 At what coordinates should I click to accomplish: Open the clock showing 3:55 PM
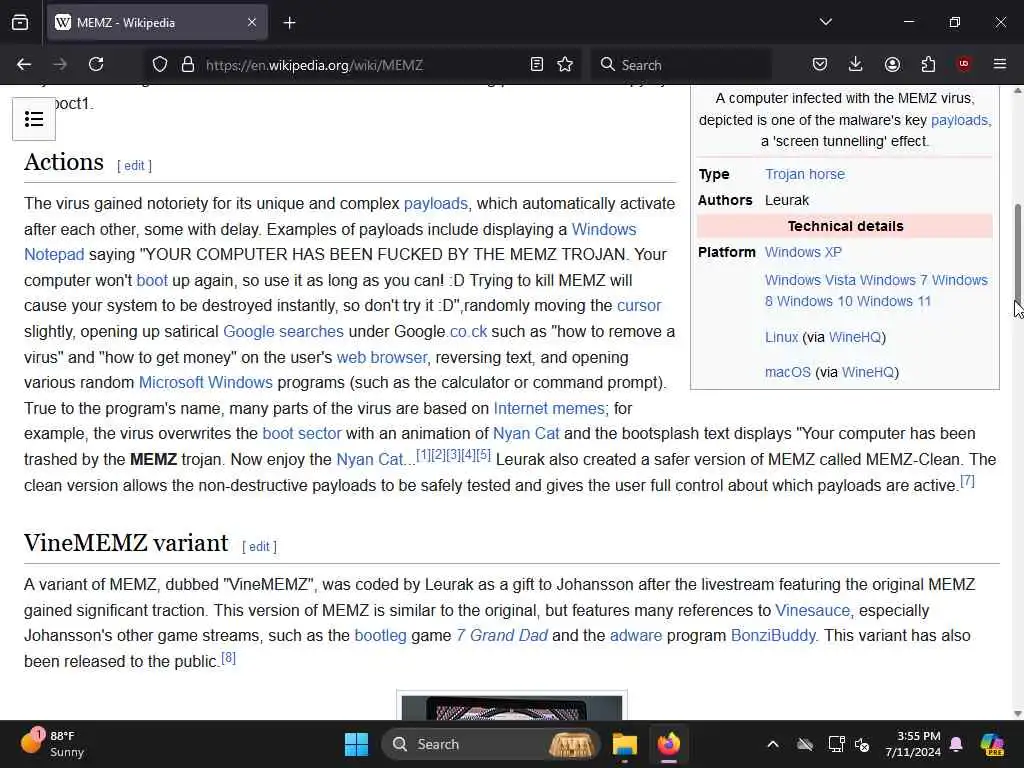coord(913,744)
